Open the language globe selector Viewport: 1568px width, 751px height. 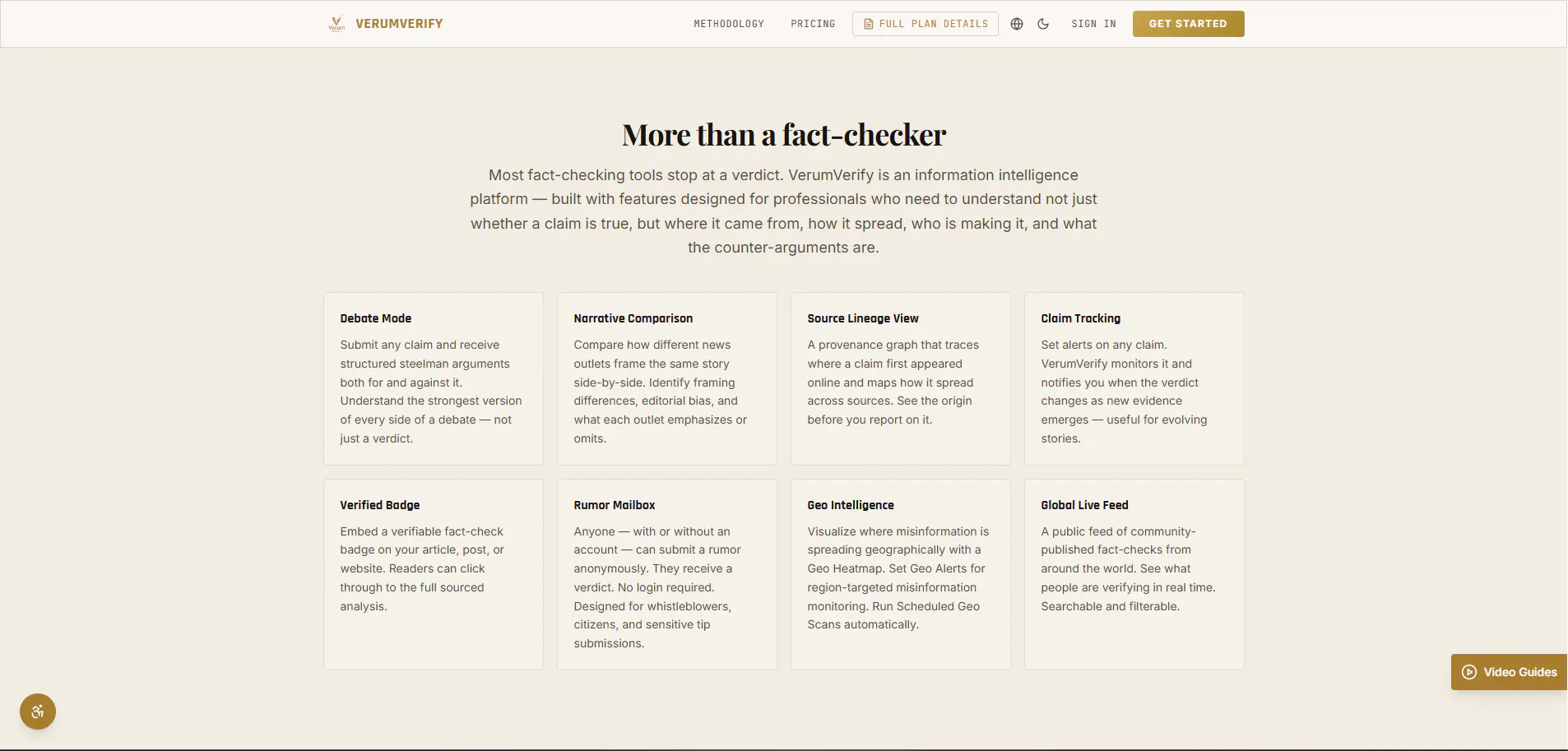1017,24
